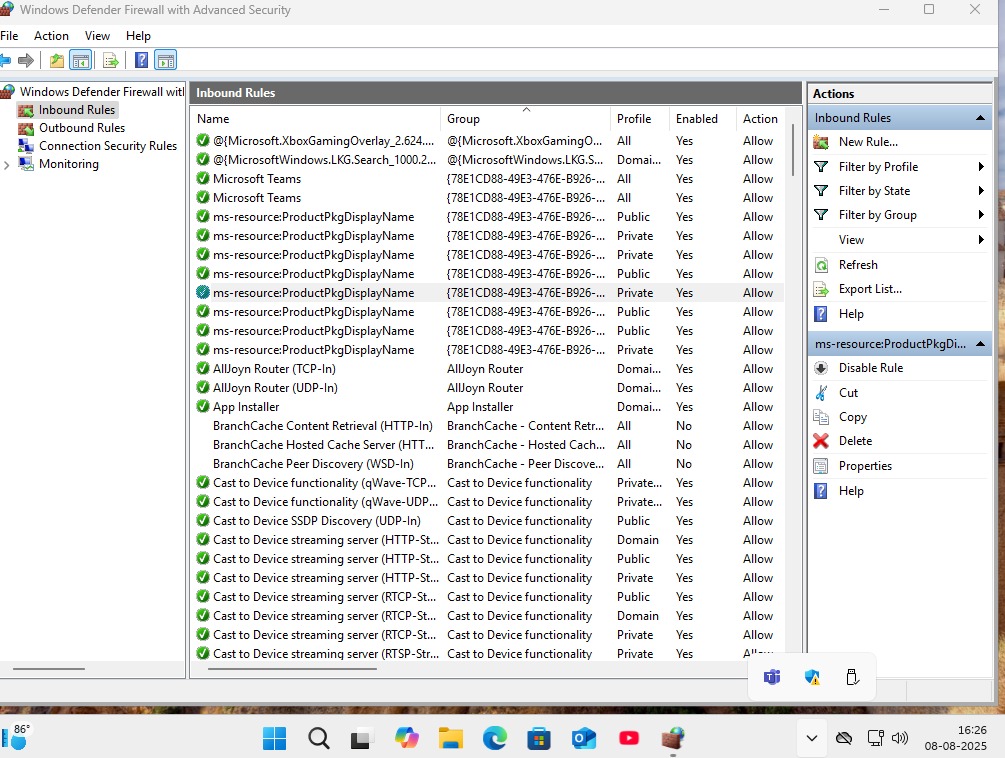This screenshot has height=758, width=1005.
Task: Open Microsoft Store from the taskbar
Action: pos(539,739)
